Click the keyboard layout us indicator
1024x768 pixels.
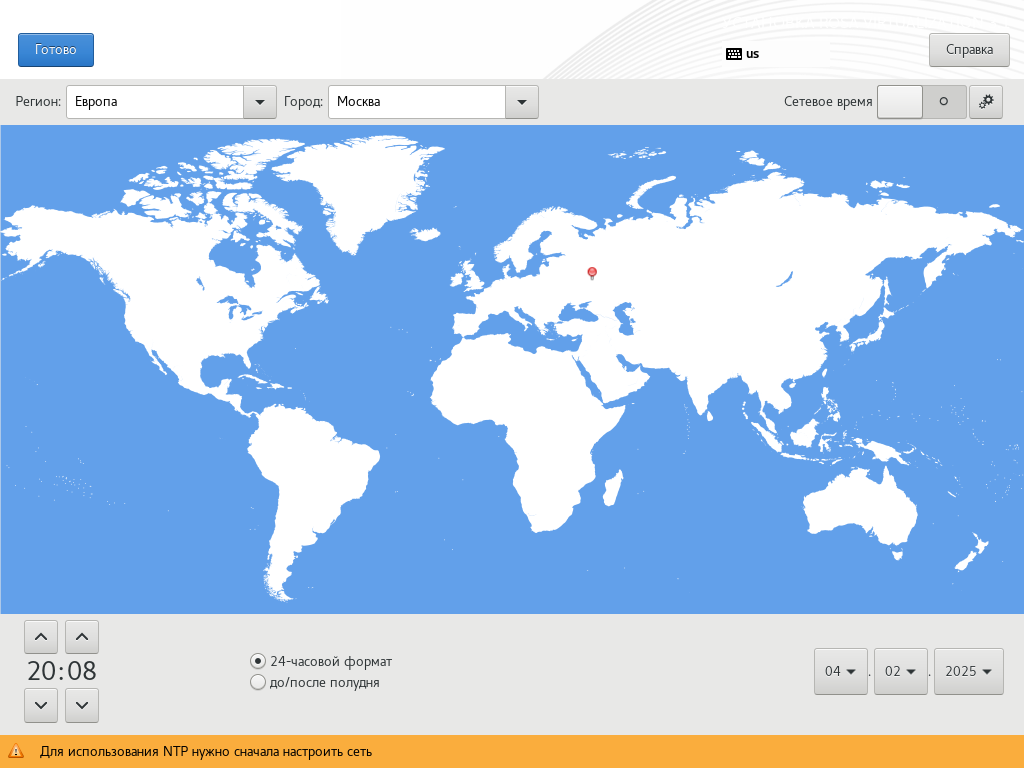click(742, 54)
